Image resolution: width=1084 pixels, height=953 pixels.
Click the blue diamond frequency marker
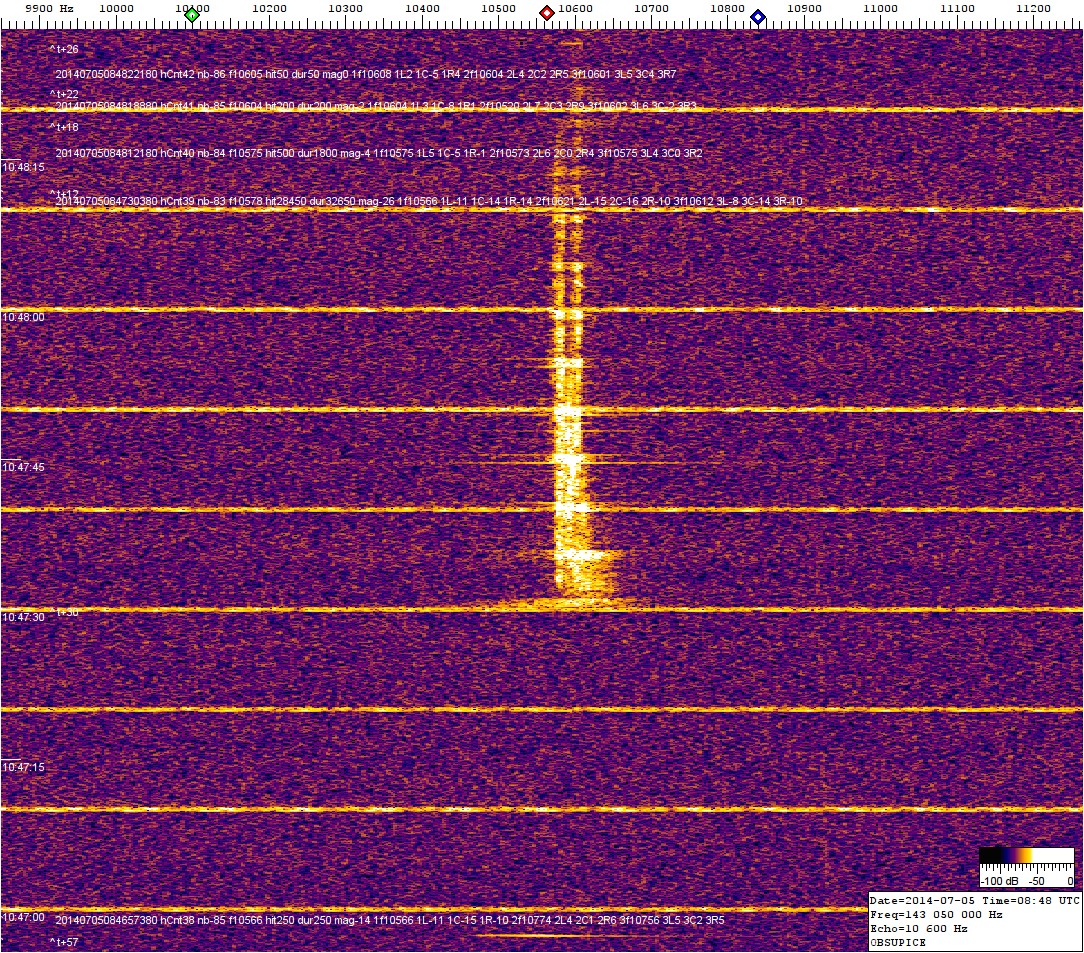758,16
